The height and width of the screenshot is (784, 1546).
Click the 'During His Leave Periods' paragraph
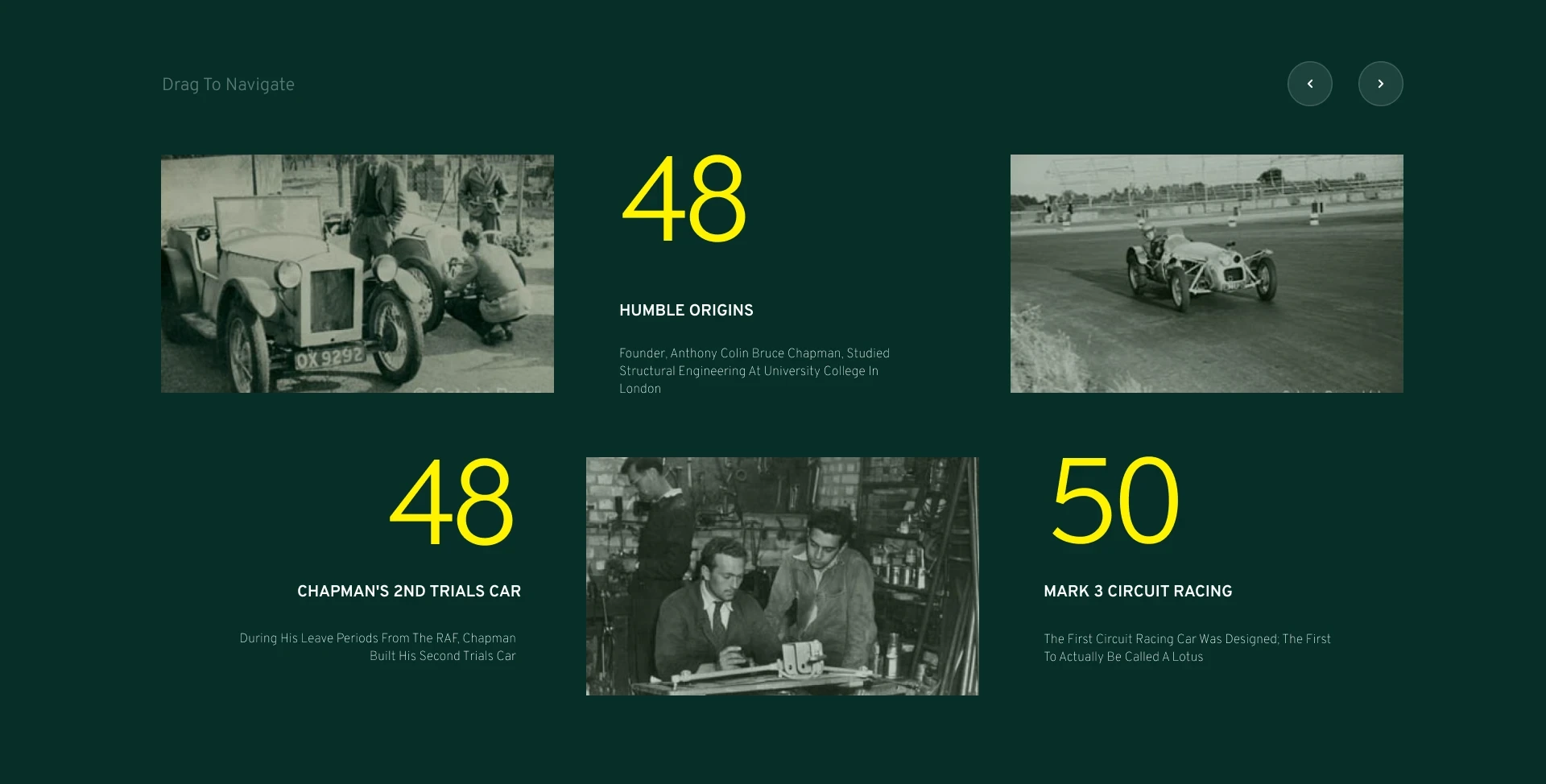point(378,646)
